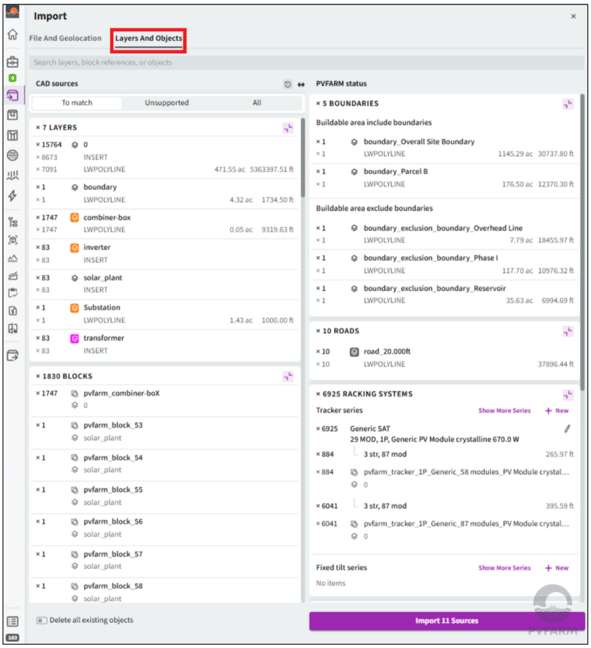Screen dimensions: 591x648
Task: Click the export arrow icon in sidebar
Action: tap(13, 355)
